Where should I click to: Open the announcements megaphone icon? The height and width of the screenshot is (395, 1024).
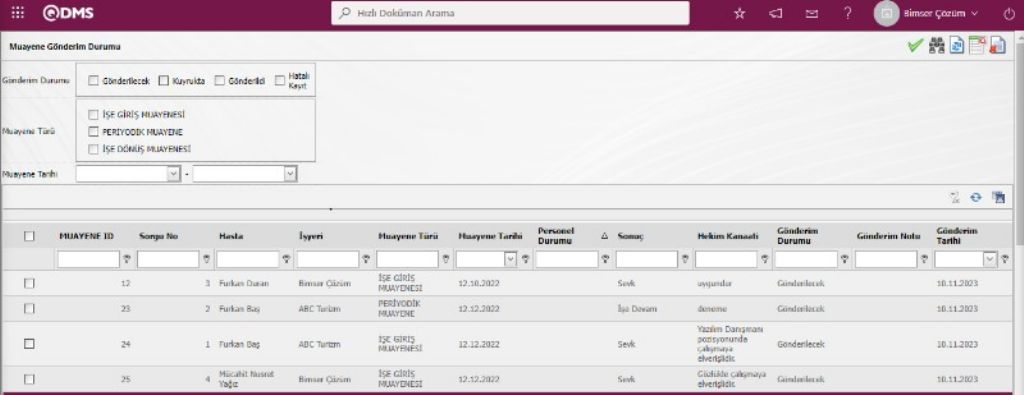776,13
